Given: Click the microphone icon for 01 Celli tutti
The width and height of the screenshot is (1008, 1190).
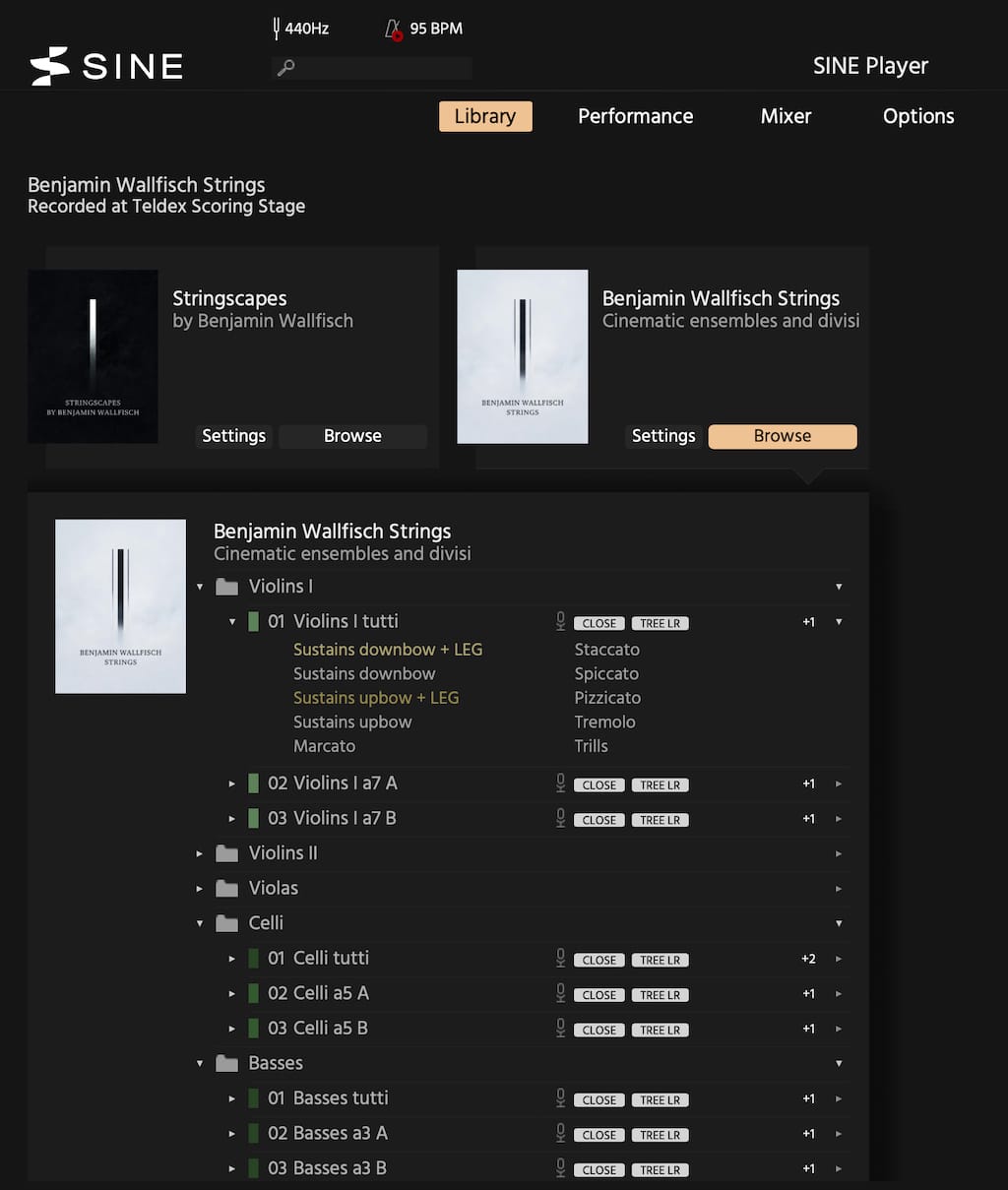Looking at the screenshot, I should click(560, 958).
